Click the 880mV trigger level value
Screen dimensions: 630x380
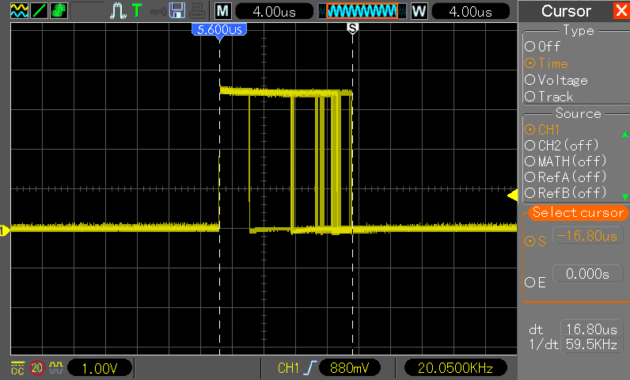point(350,368)
